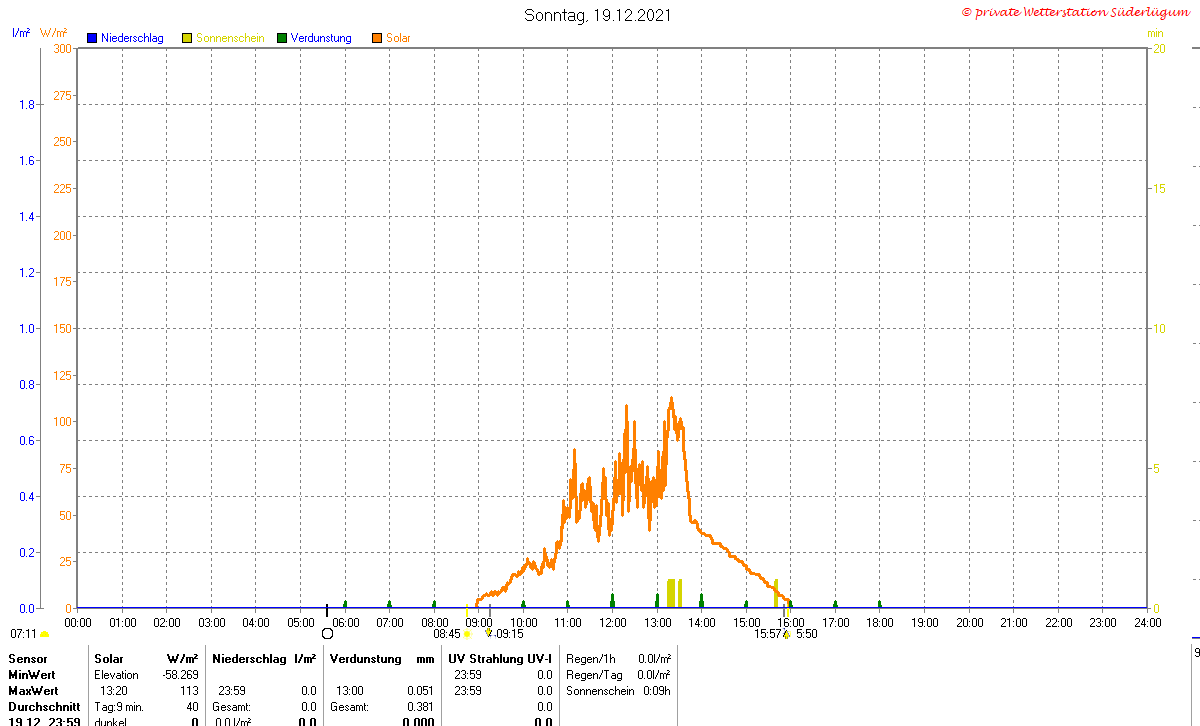The image size is (1200, 726).
Task: Click the full moon circle marker
Action: click(327, 634)
